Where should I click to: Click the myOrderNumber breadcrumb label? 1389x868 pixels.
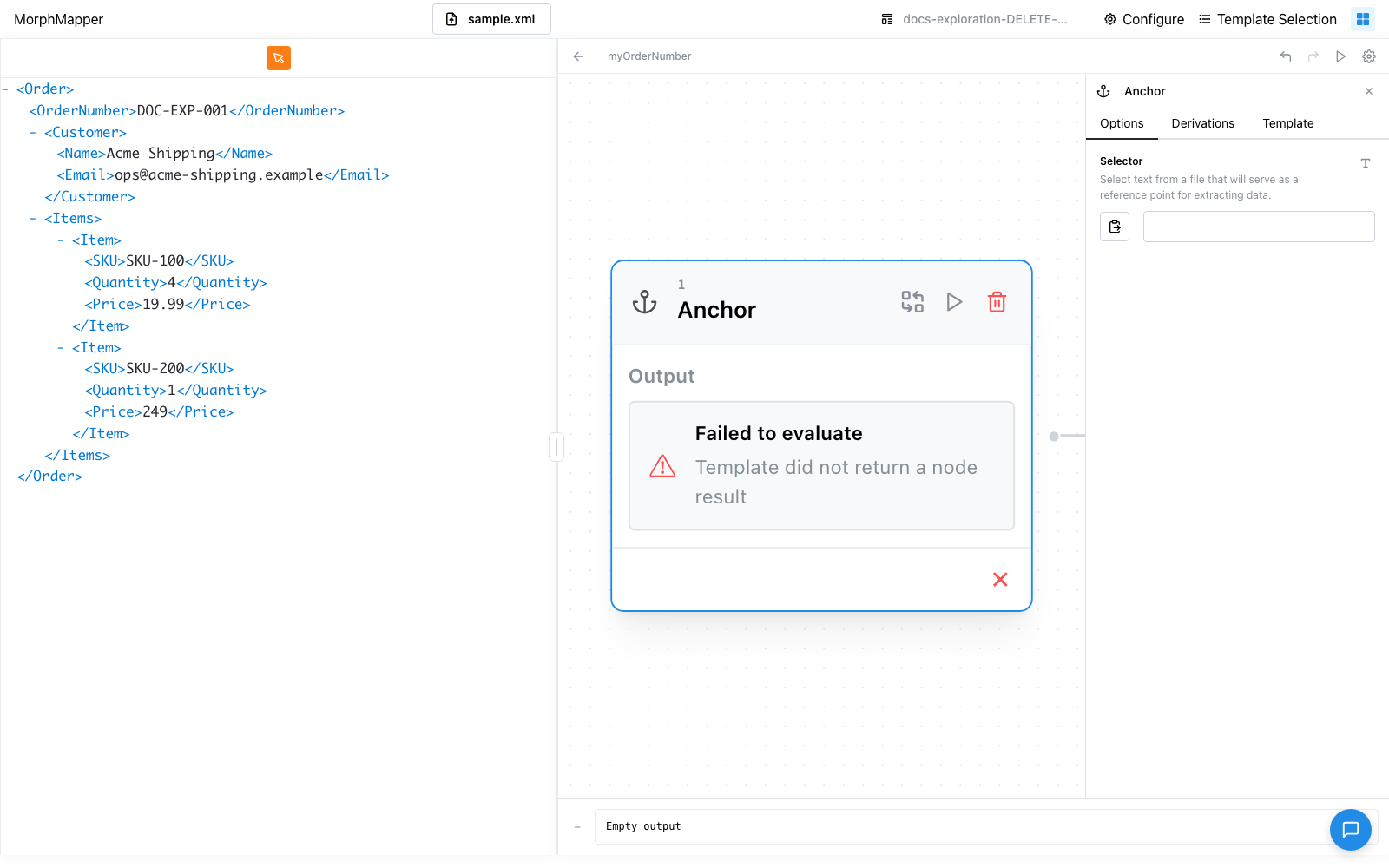click(649, 56)
